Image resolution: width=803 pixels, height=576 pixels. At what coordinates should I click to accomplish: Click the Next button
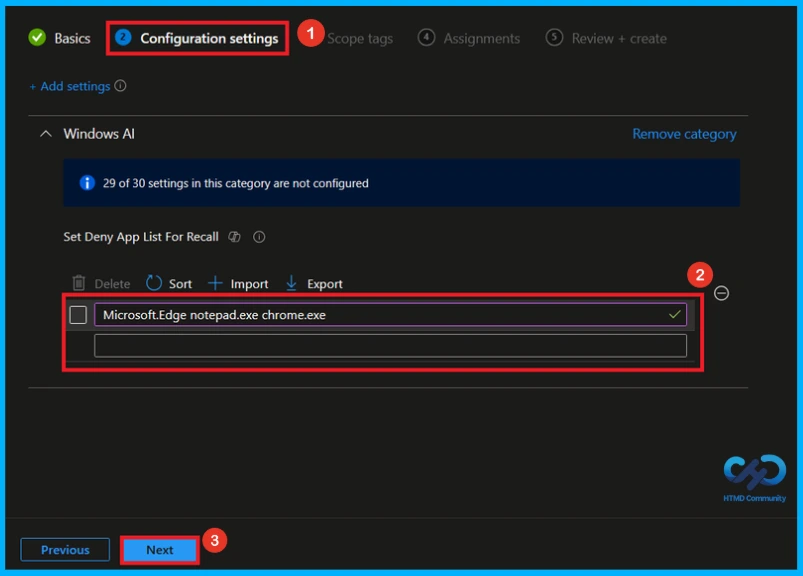tap(160, 550)
